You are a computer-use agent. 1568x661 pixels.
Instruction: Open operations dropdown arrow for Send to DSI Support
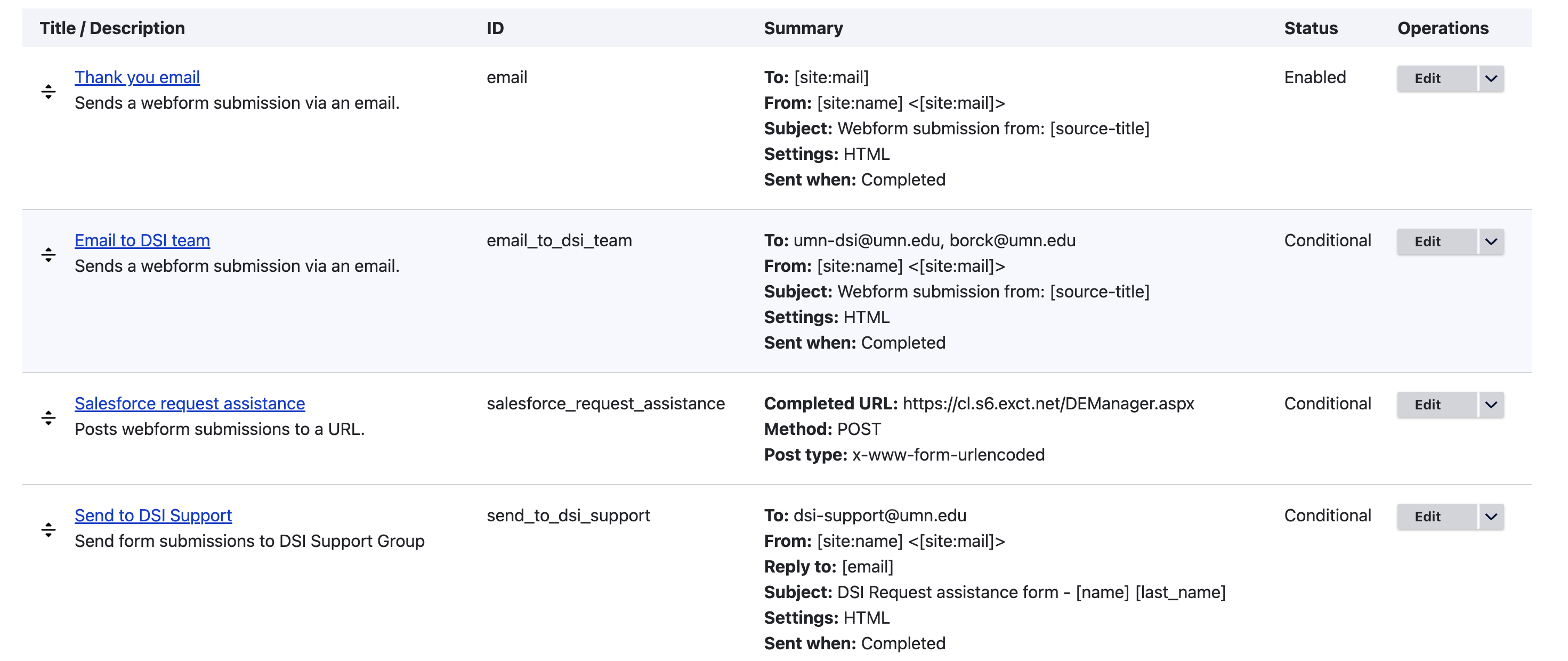click(x=1491, y=517)
